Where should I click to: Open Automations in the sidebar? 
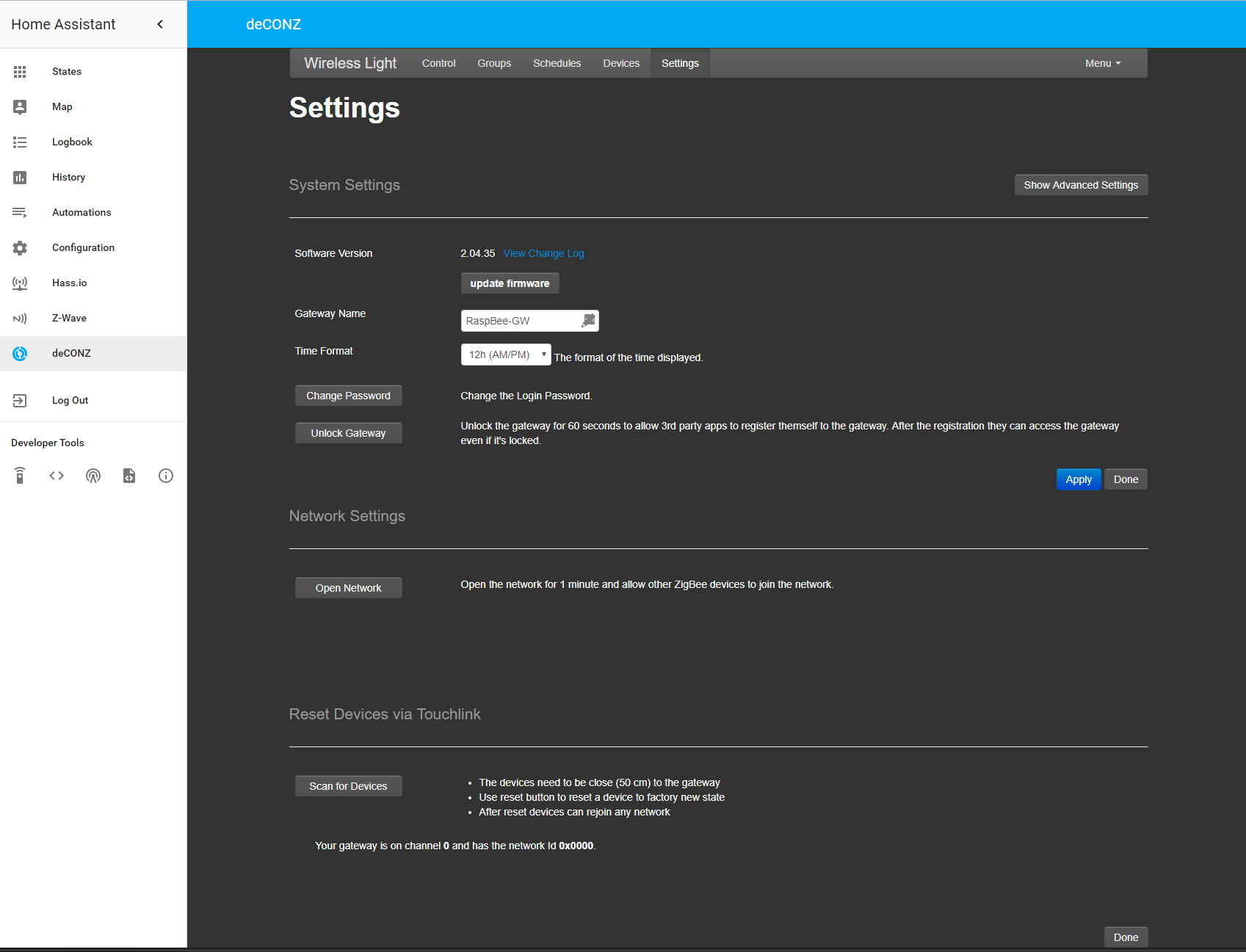click(93, 212)
